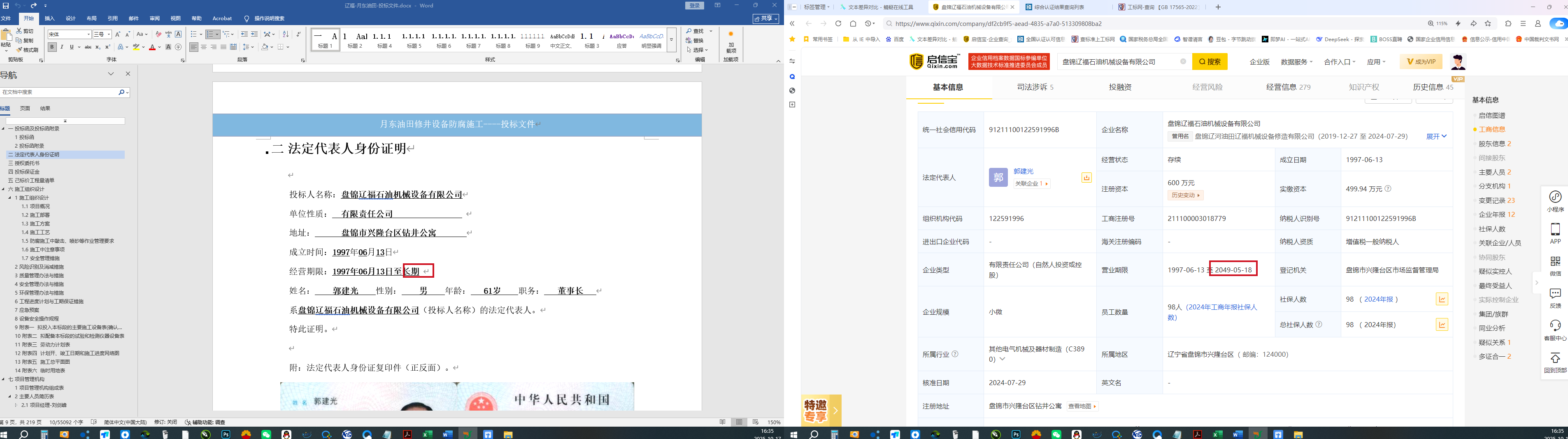Open the font size dropdown 三号
1568x439 pixels.
coord(108,35)
